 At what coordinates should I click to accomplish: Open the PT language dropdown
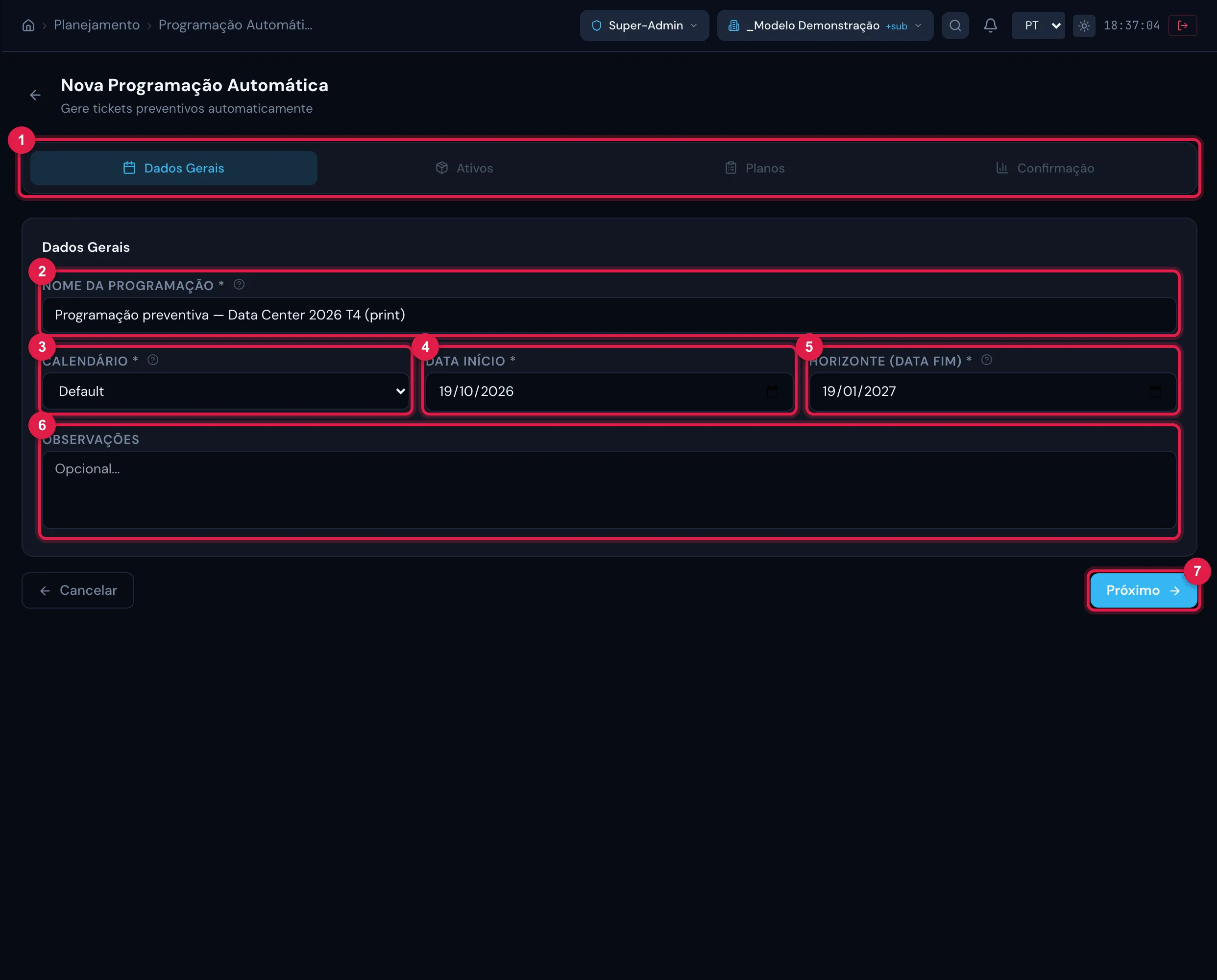(x=1038, y=25)
